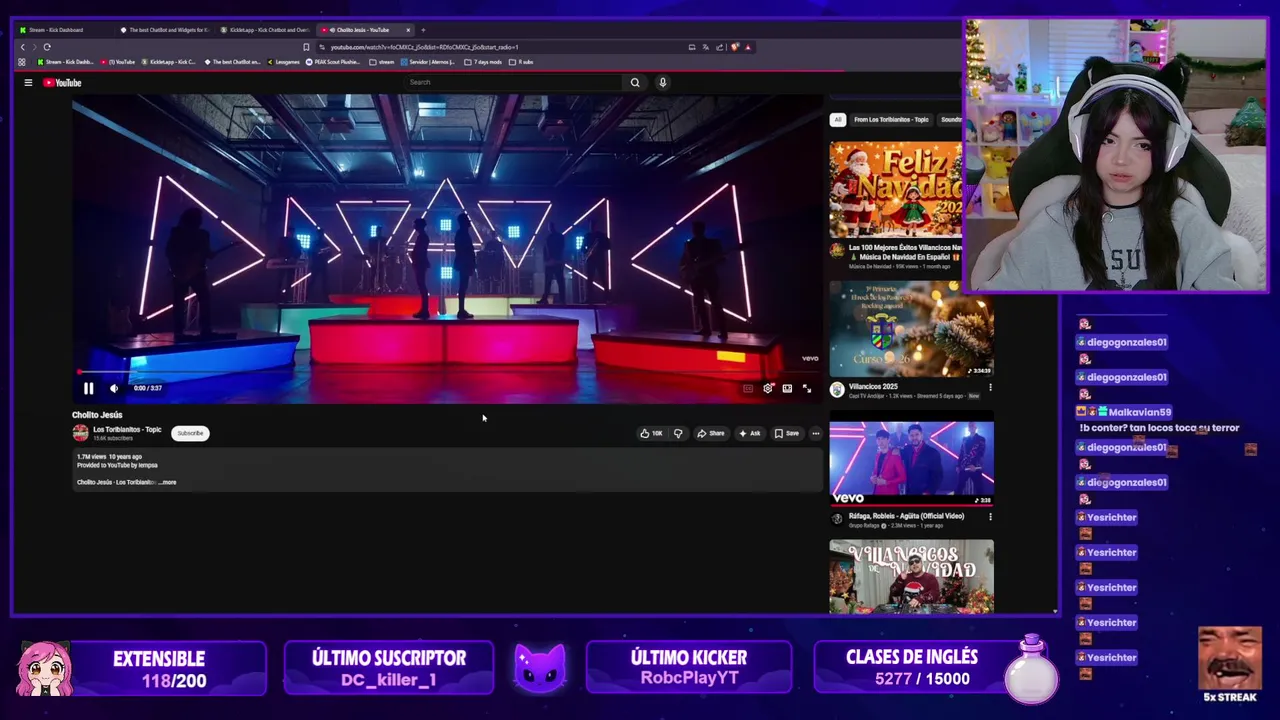
Task: Start voice search with microphone icon
Action: [x=662, y=82]
